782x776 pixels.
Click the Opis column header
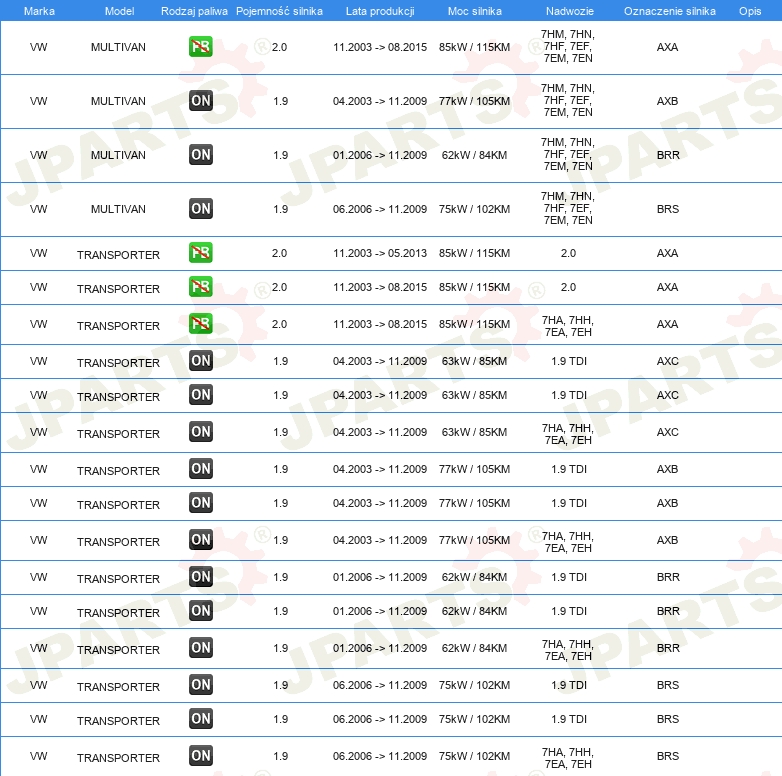click(x=749, y=10)
